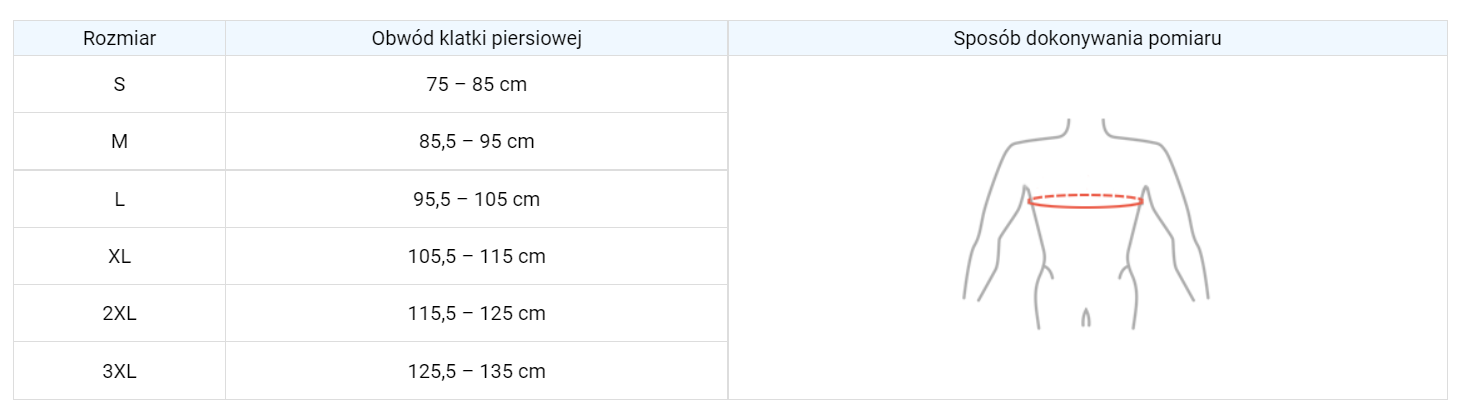Image resolution: width=1460 pixels, height=413 pixels.
Task: Select the size 2XL cell
Action: 119,313
